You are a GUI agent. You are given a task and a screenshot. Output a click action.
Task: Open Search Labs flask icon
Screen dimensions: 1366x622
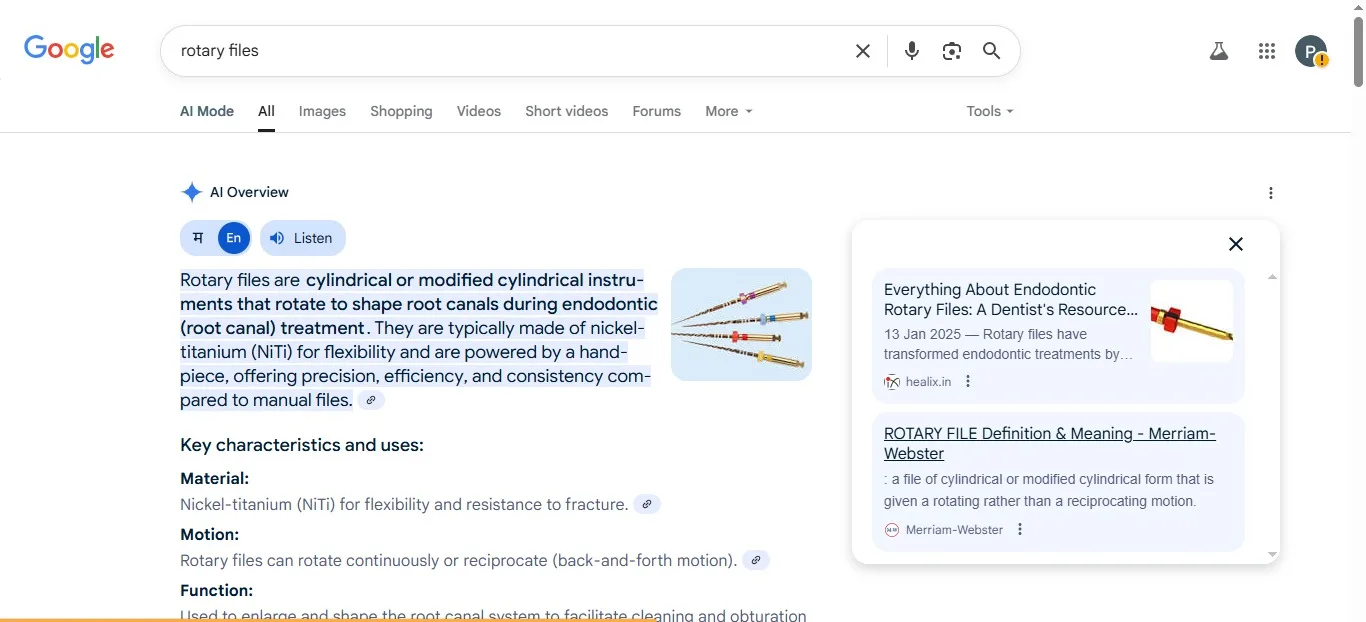tap(1218, 51)
